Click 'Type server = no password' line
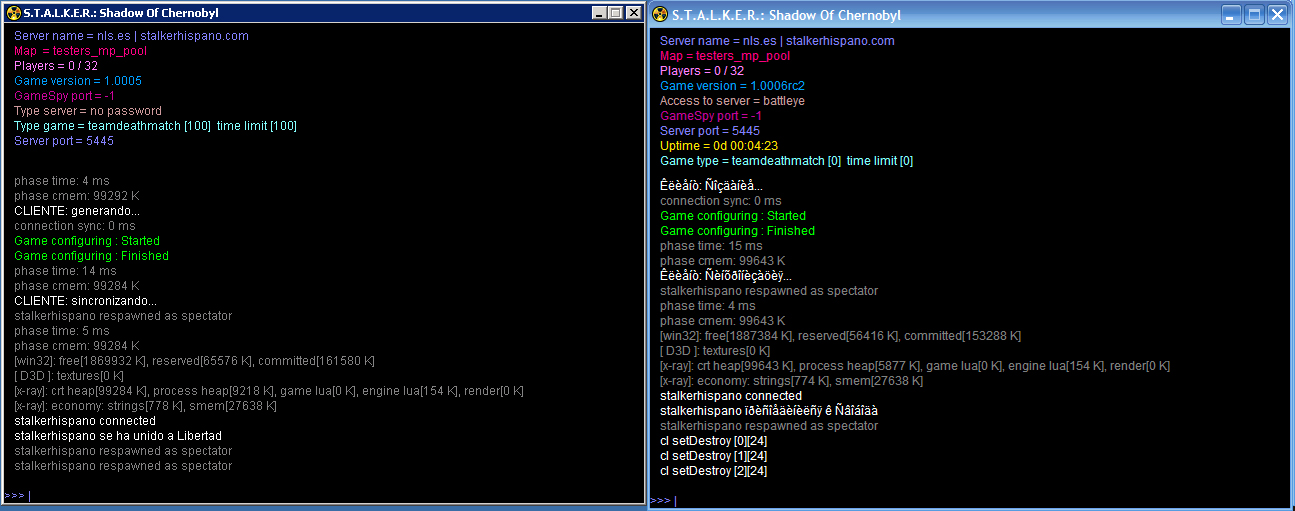The height and width of the screenshot is (511, 1295). click(88, 111)
